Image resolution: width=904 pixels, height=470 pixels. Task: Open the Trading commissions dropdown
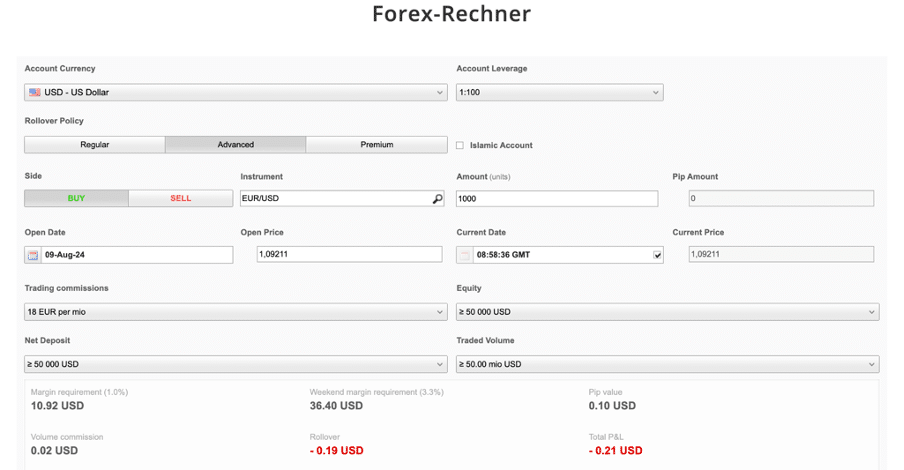click(235, 312)
